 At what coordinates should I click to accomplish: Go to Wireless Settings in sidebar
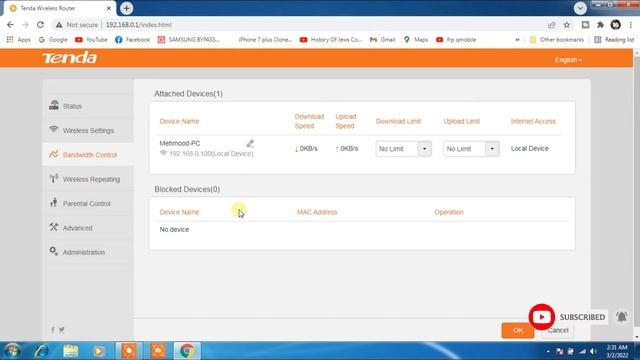[x=88, y=130]
